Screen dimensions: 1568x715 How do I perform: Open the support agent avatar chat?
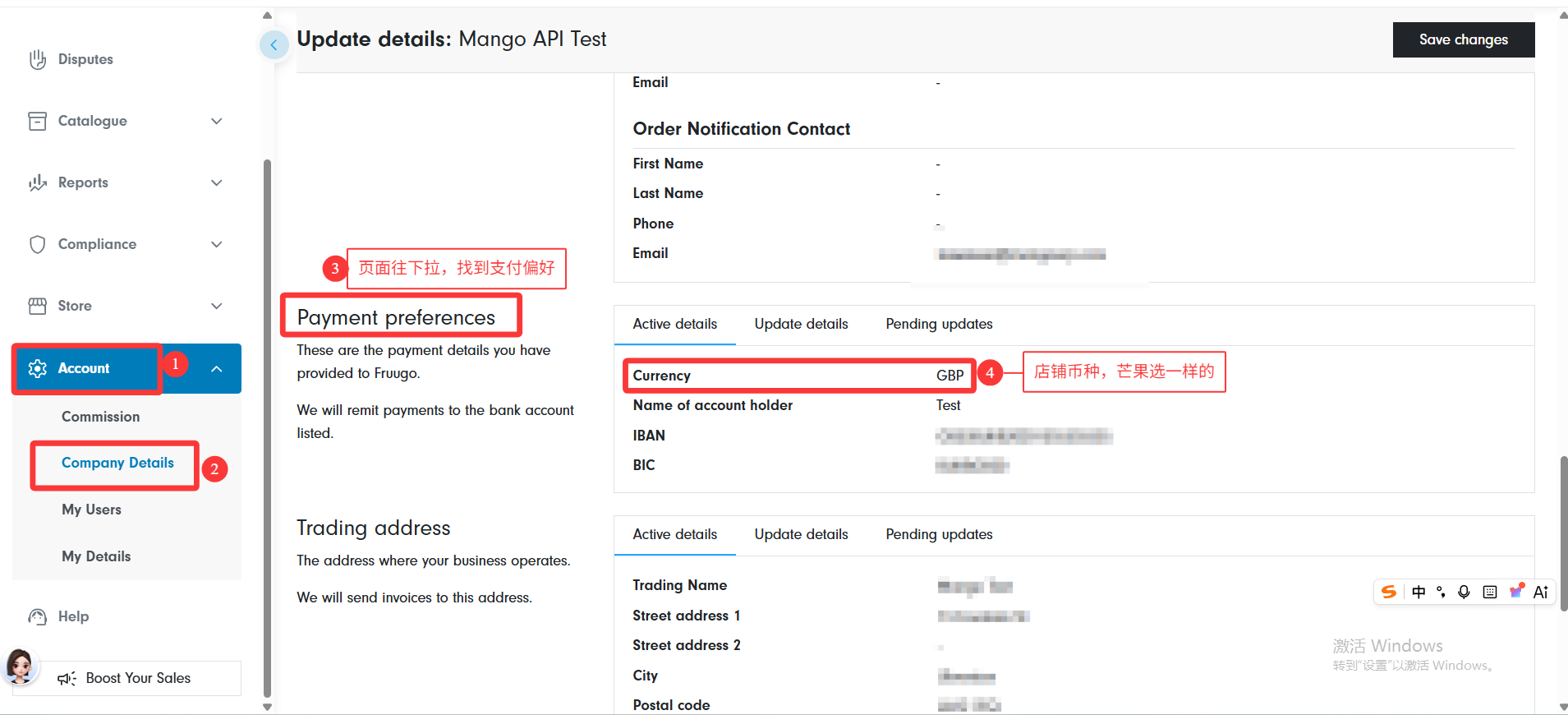coord(20,666)
